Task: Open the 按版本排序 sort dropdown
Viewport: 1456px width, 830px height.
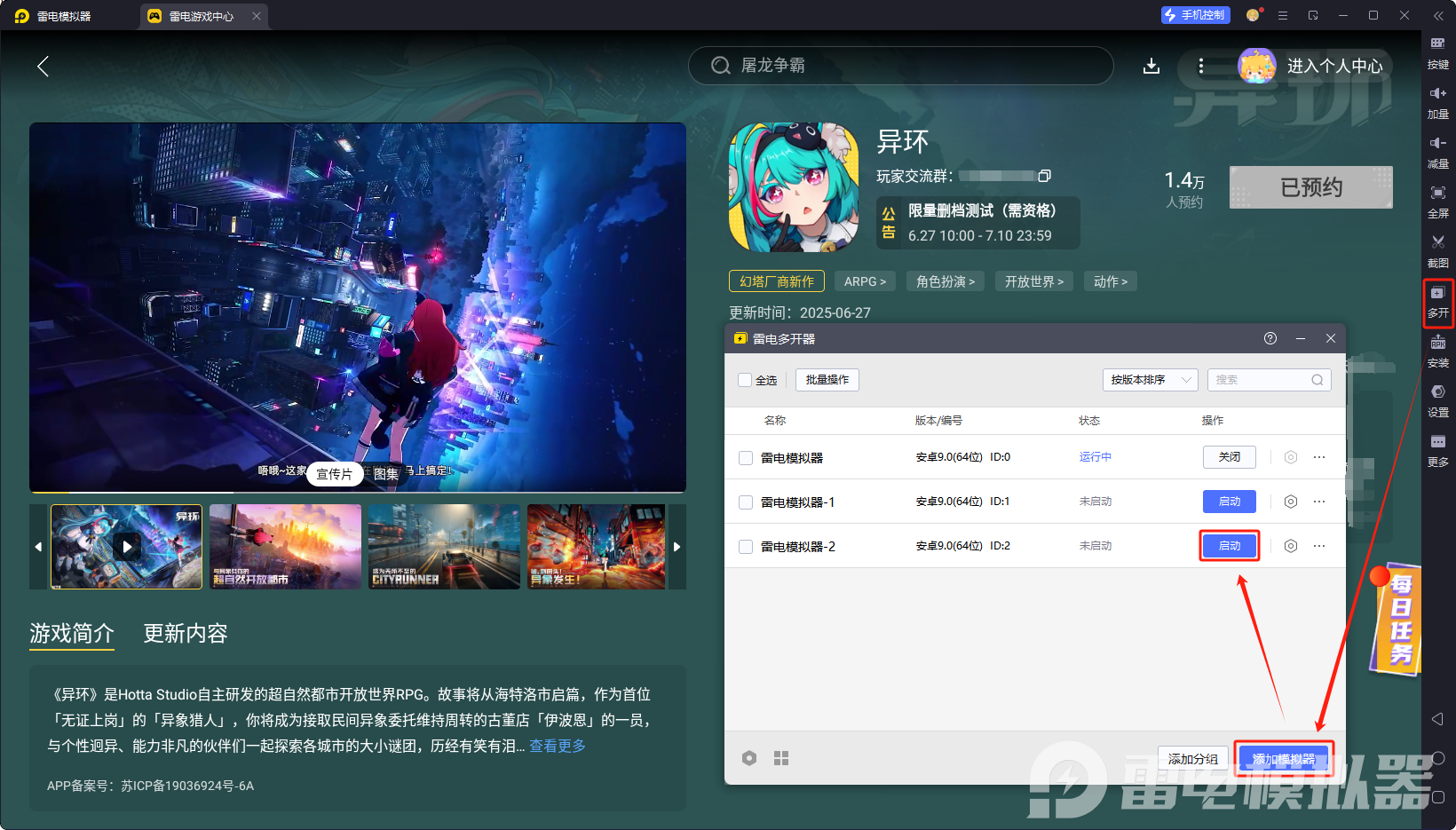Action: (1151, 380)
